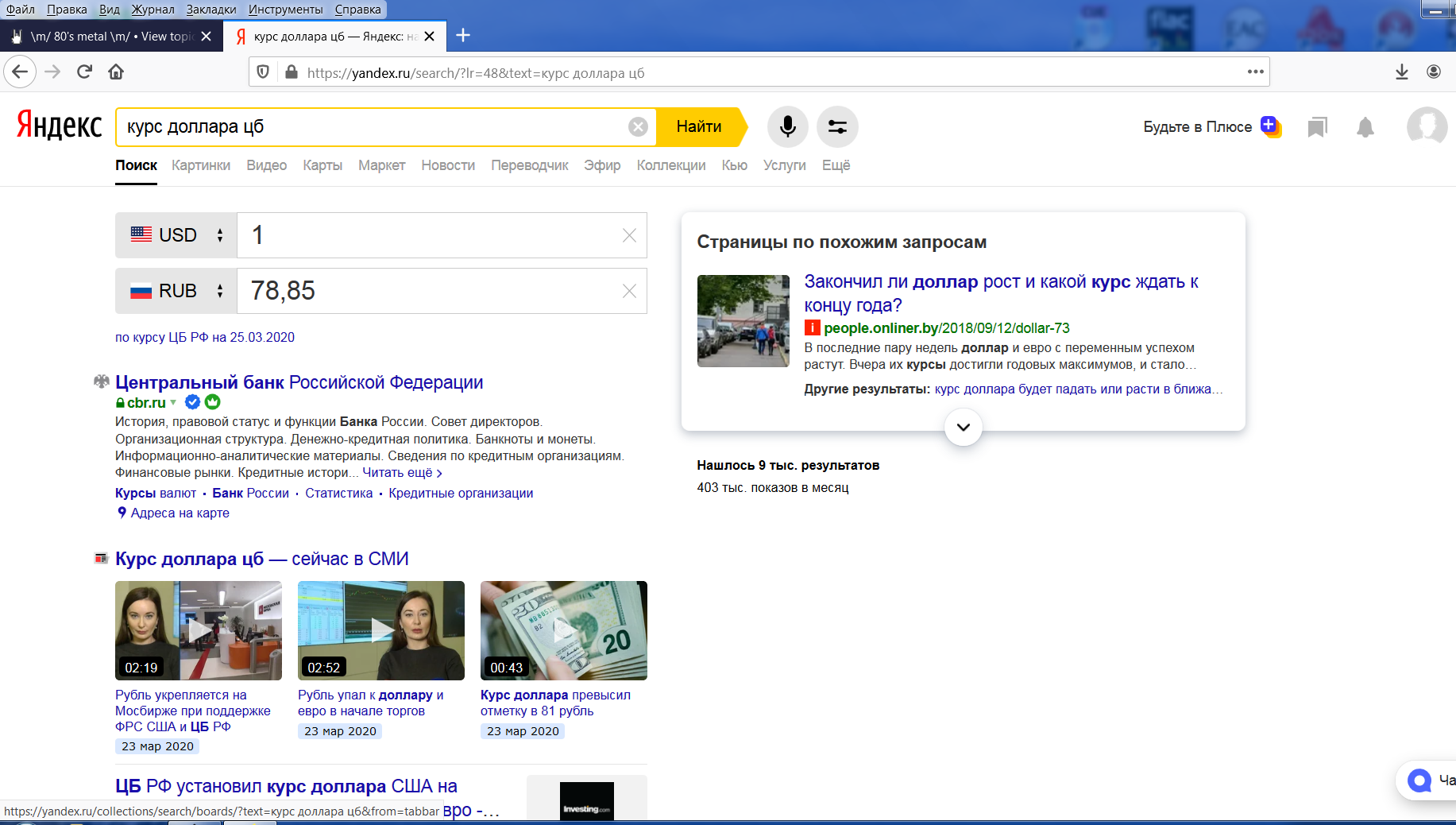Viewport: 1456px width, 825px height.
Task: Reload the current page
Action: point(84,72)
